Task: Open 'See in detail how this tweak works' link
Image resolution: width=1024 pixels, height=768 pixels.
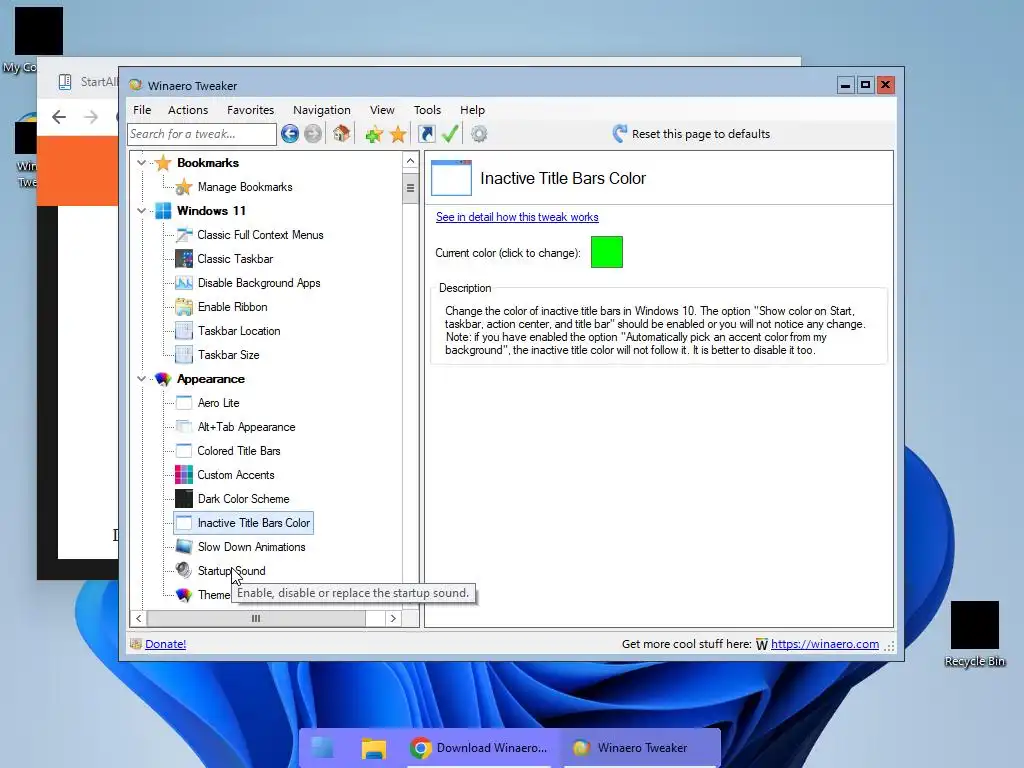Action: click(x=517, y=217)
